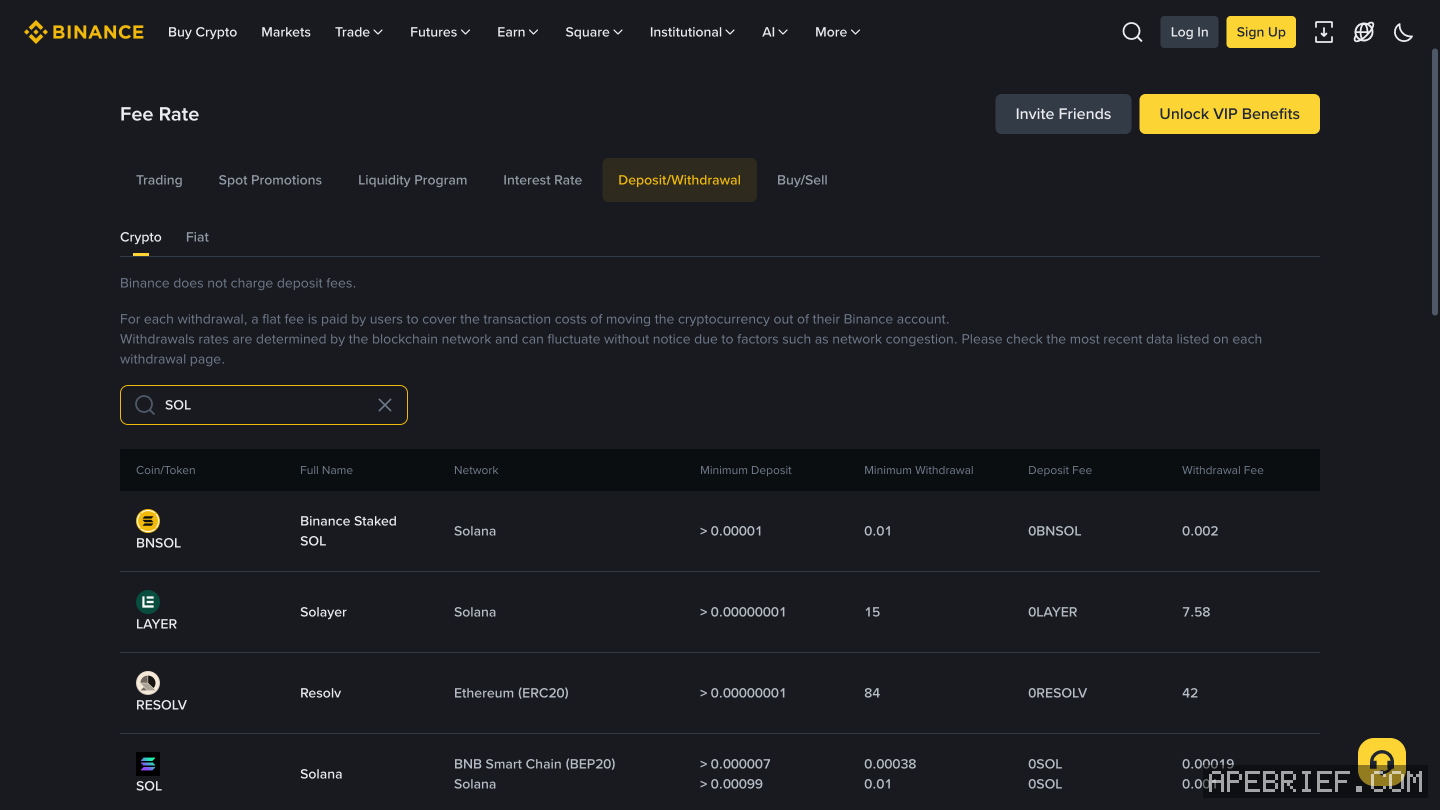The image size is (1440, 810).
Task: Click the 'Solayer' full name cell
Action: 323,612
